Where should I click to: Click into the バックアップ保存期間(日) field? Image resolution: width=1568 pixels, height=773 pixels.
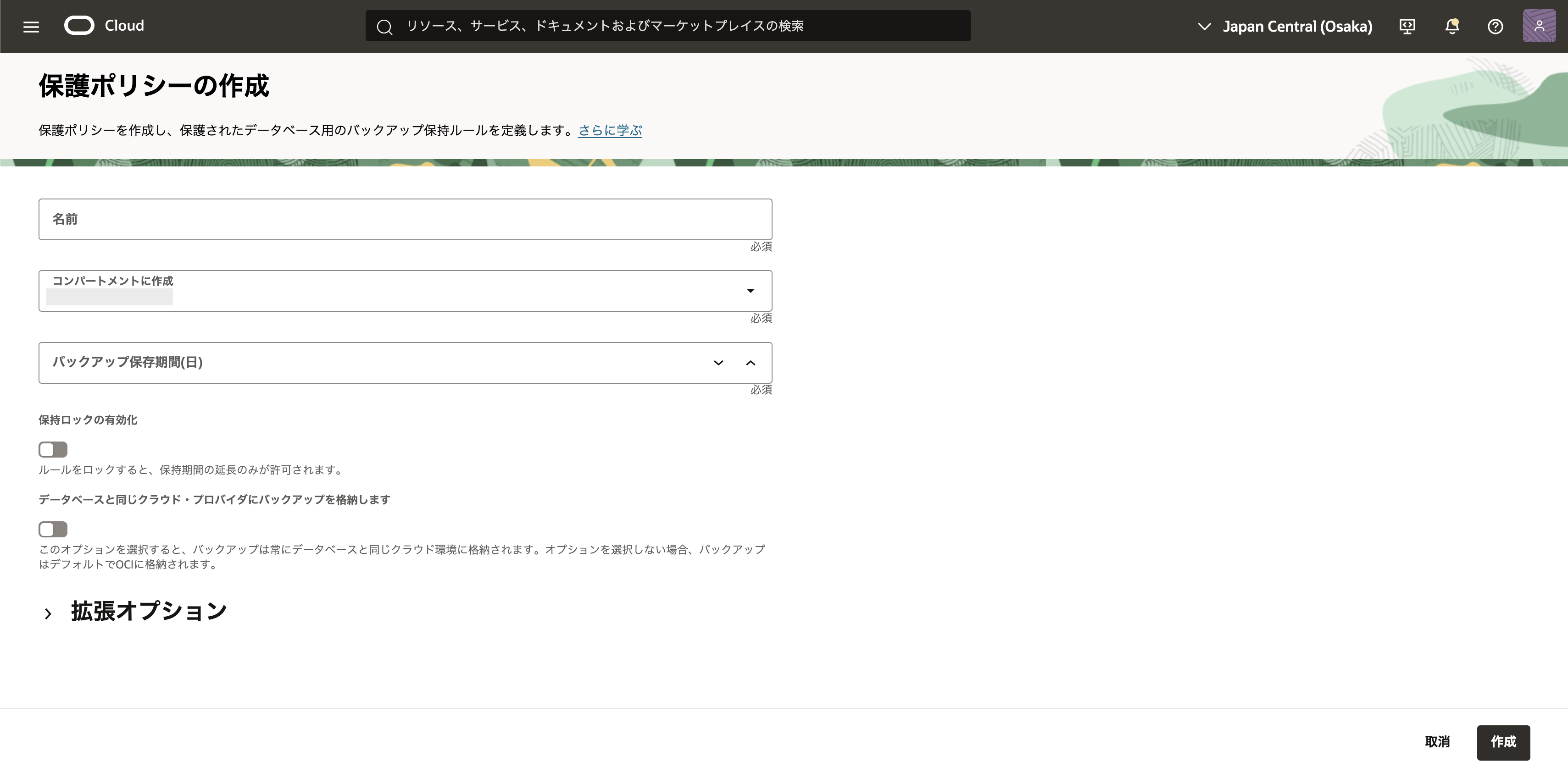(x=365, y=363)
